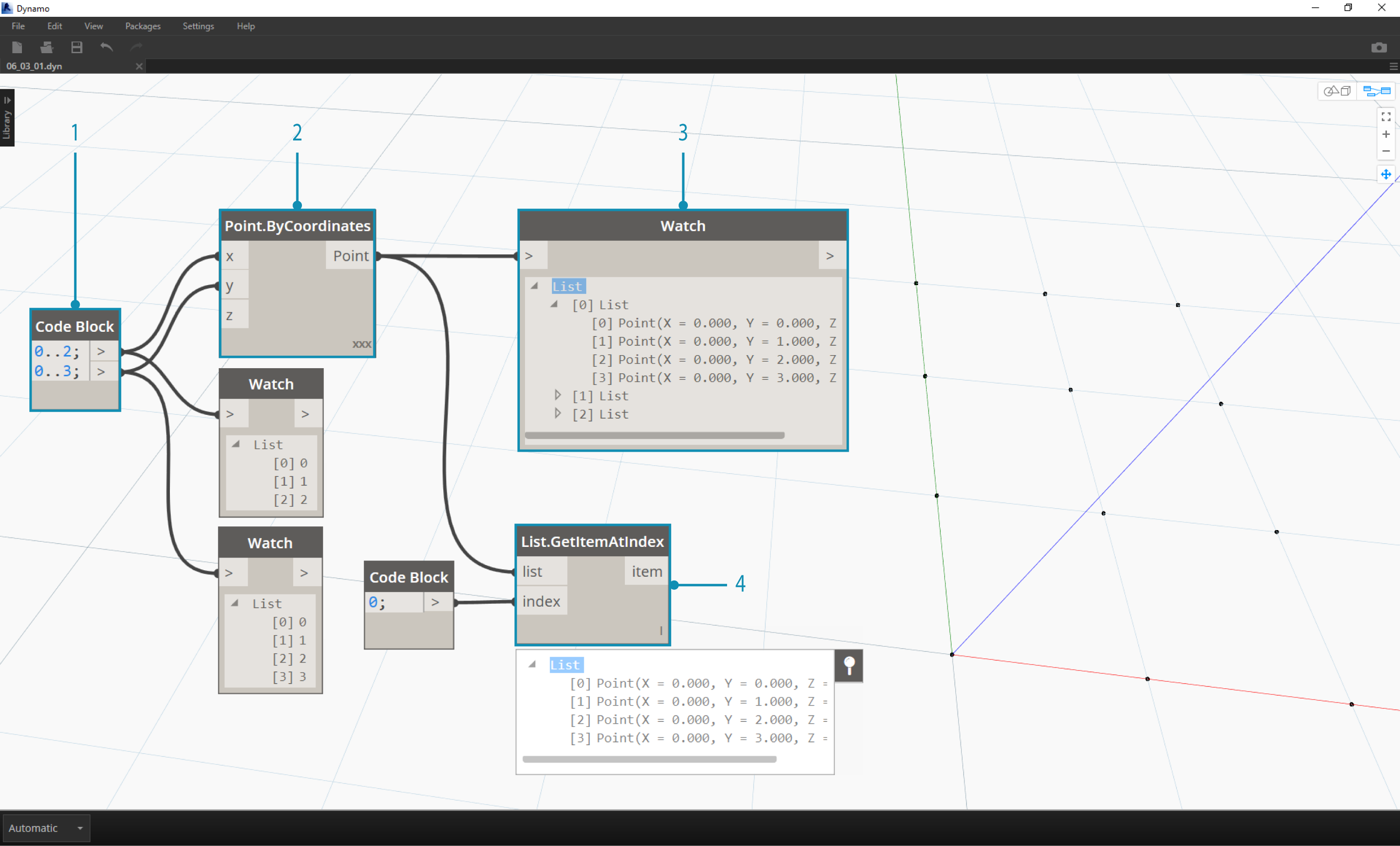Click output port of 0..2; line
This screenshot has width=1400, height=846.
104,351
